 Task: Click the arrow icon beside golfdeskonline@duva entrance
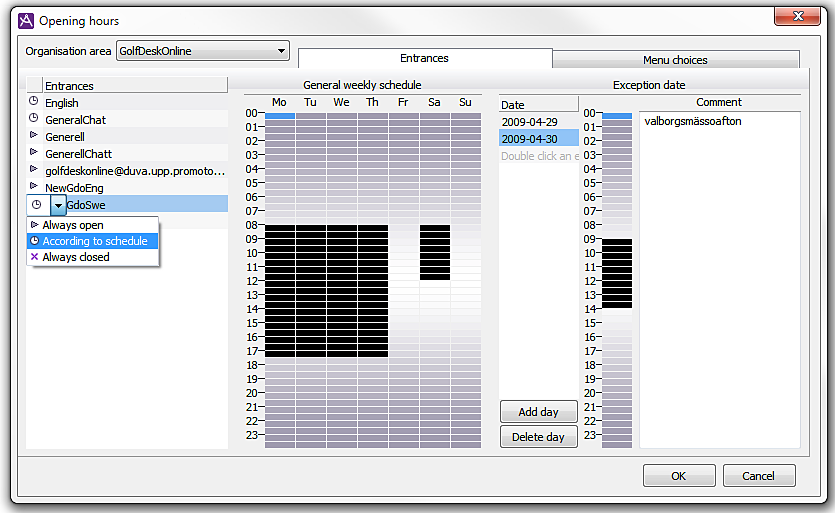tap(34, 169)
